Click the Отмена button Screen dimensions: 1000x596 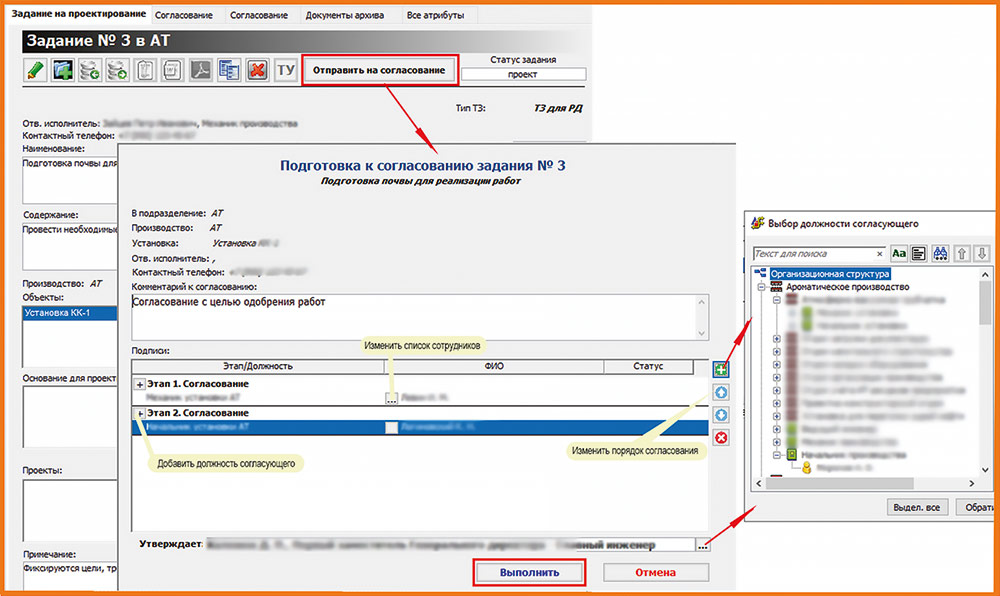pyautogui.click(x=655, y=573)
